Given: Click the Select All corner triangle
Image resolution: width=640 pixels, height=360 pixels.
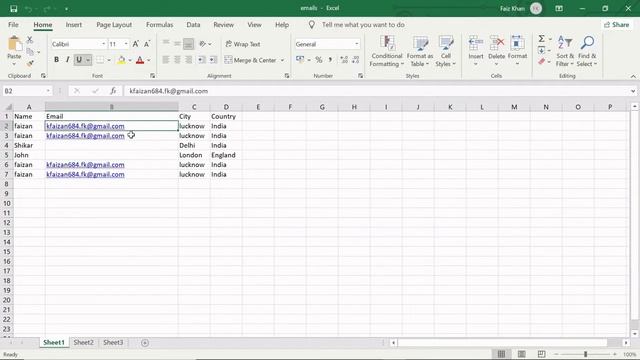Looking at the screenshot, I should pyautogui.click(x=8, y=107).
